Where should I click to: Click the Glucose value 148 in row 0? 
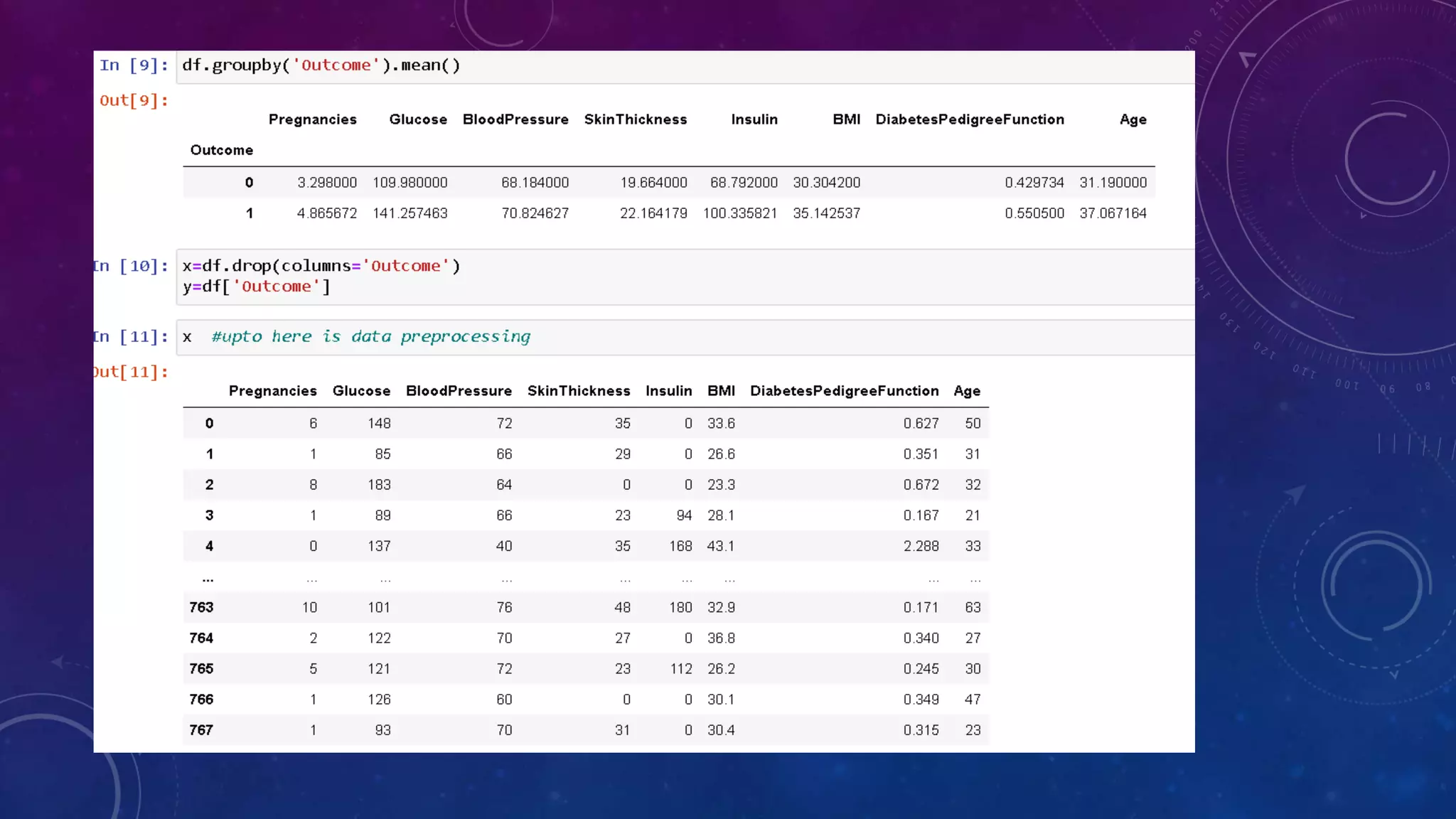(379, 424)
